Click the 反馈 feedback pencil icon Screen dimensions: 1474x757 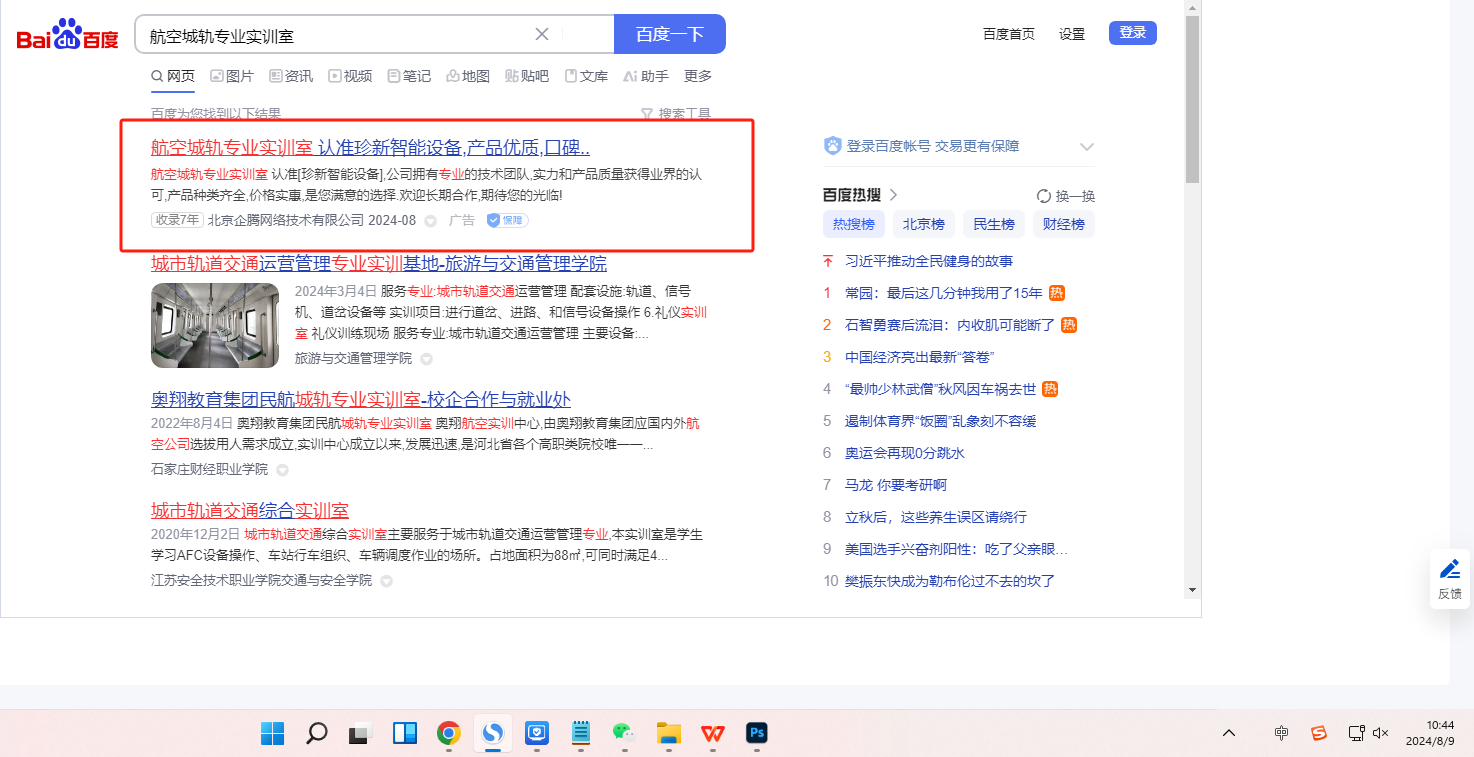point(1450,569)
